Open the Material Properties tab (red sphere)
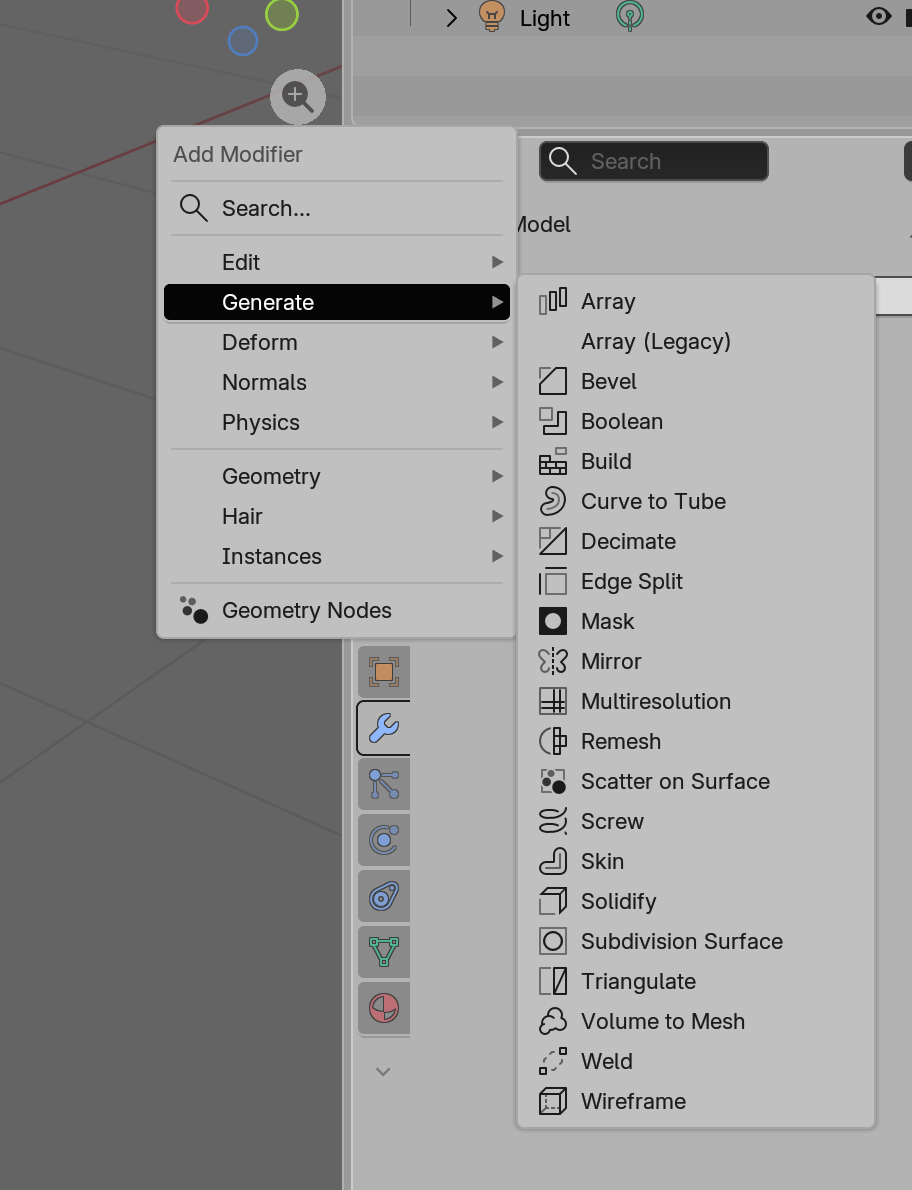This screenshot has width=912, height=1190. point(383,1008)
